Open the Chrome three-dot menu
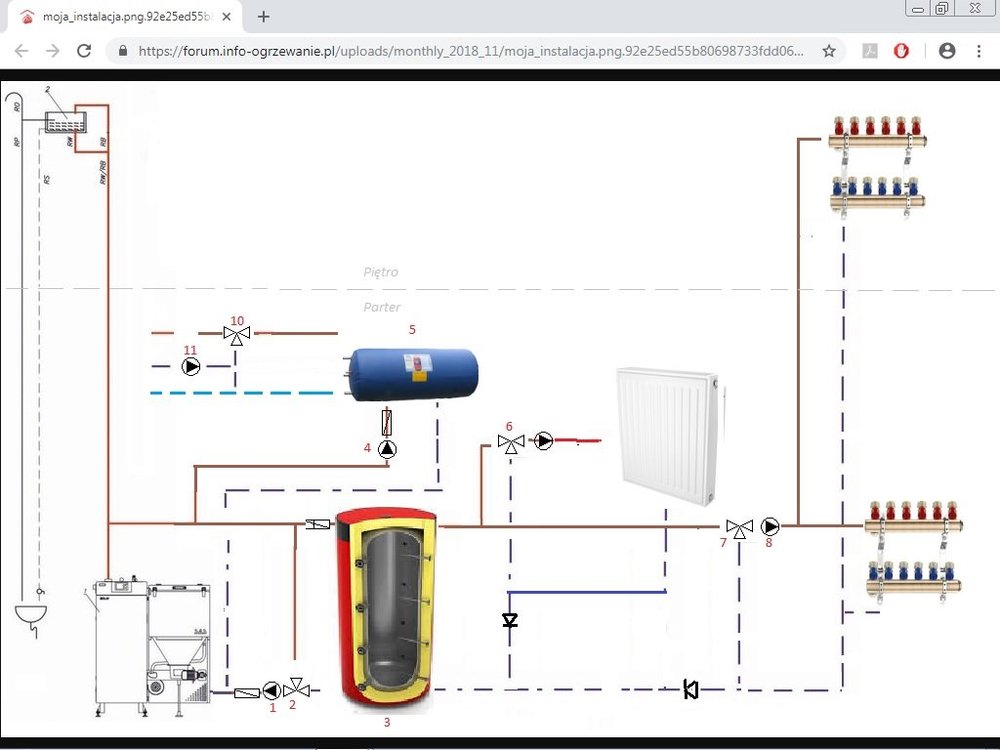 coord(978,51)
